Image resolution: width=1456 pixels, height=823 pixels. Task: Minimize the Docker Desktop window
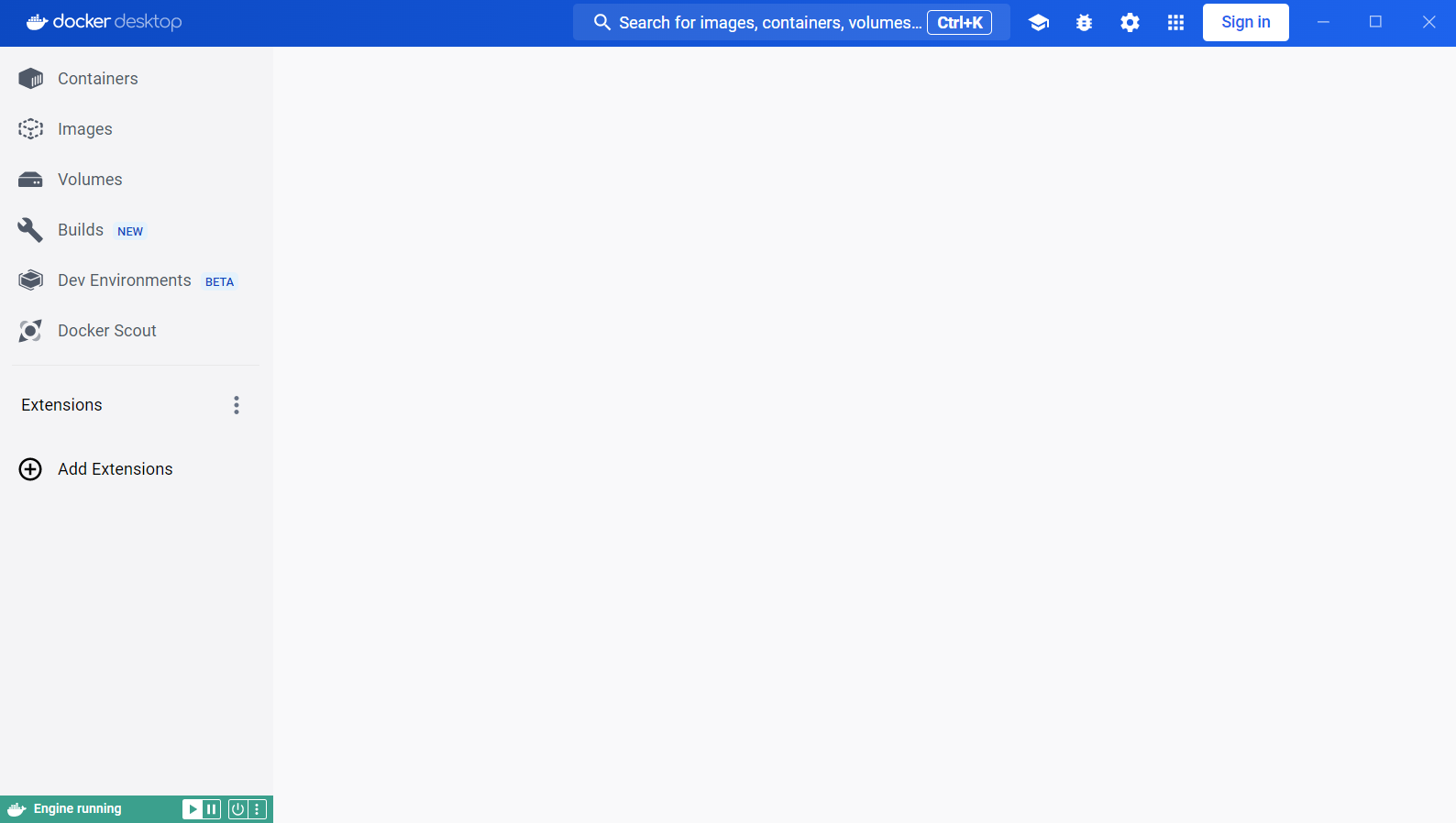tap(1323, 22)
